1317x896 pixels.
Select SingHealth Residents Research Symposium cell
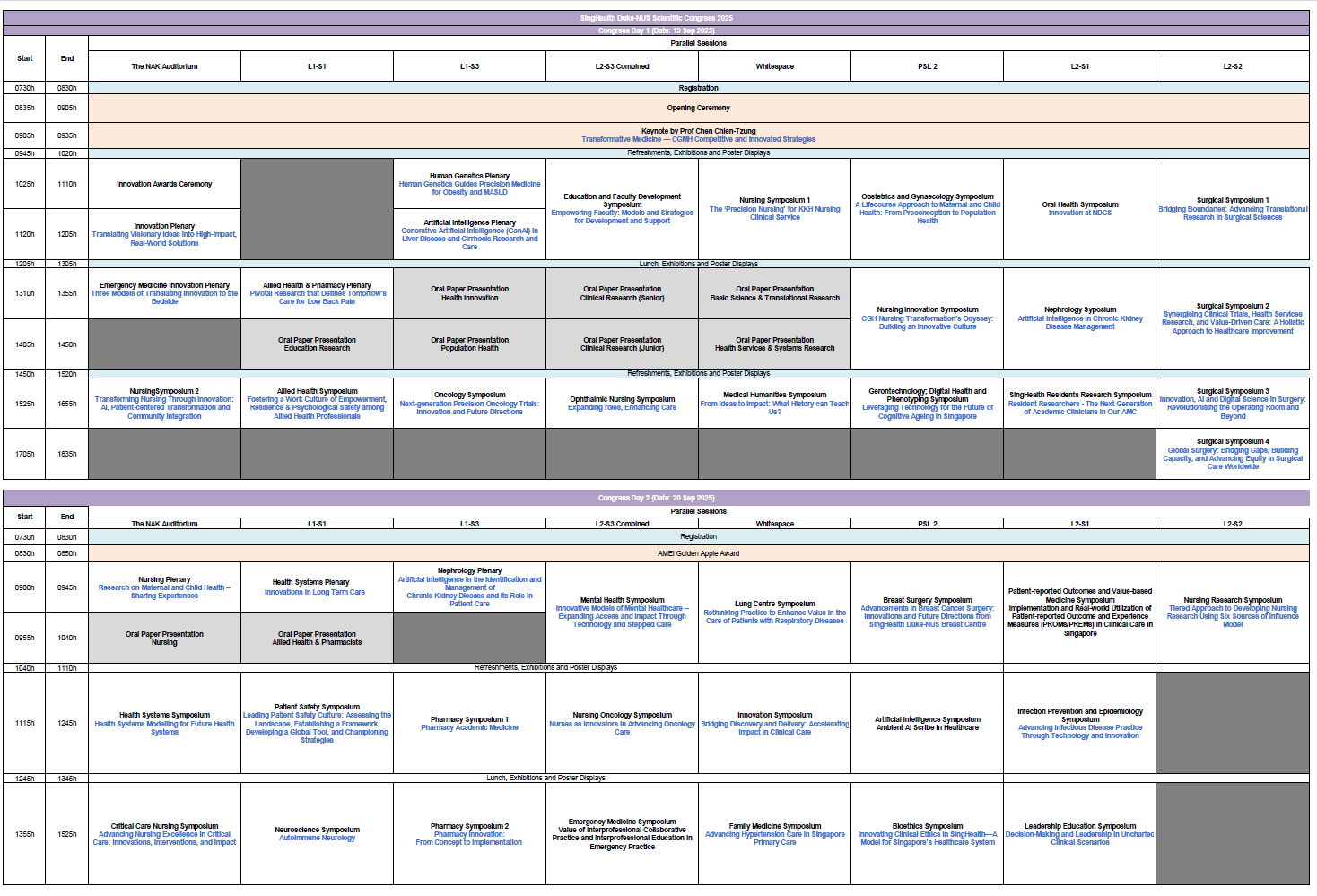(x=1079, y=404)
